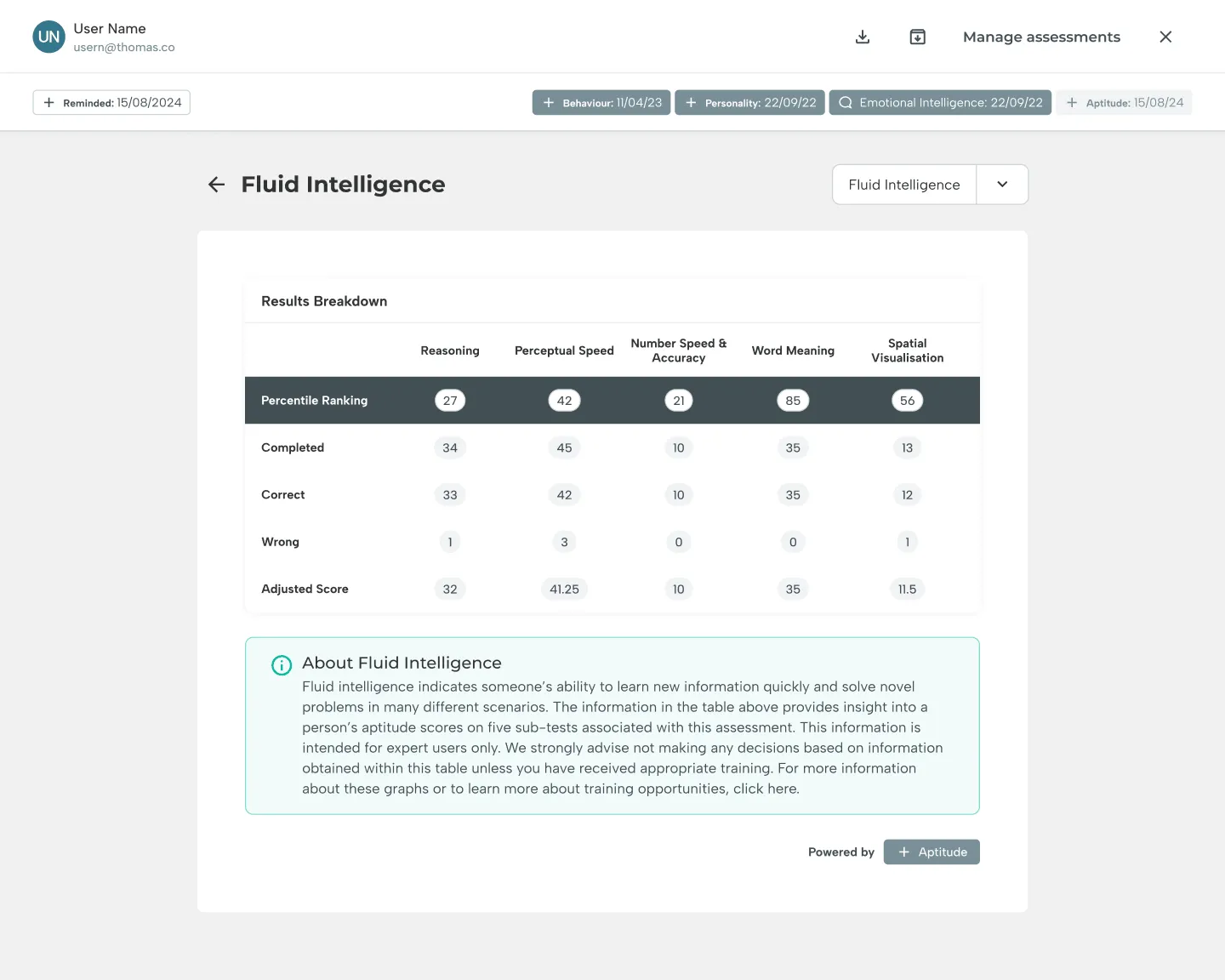Click the Word Meaning column header
1225x980 pixels.
coord(793,350)
